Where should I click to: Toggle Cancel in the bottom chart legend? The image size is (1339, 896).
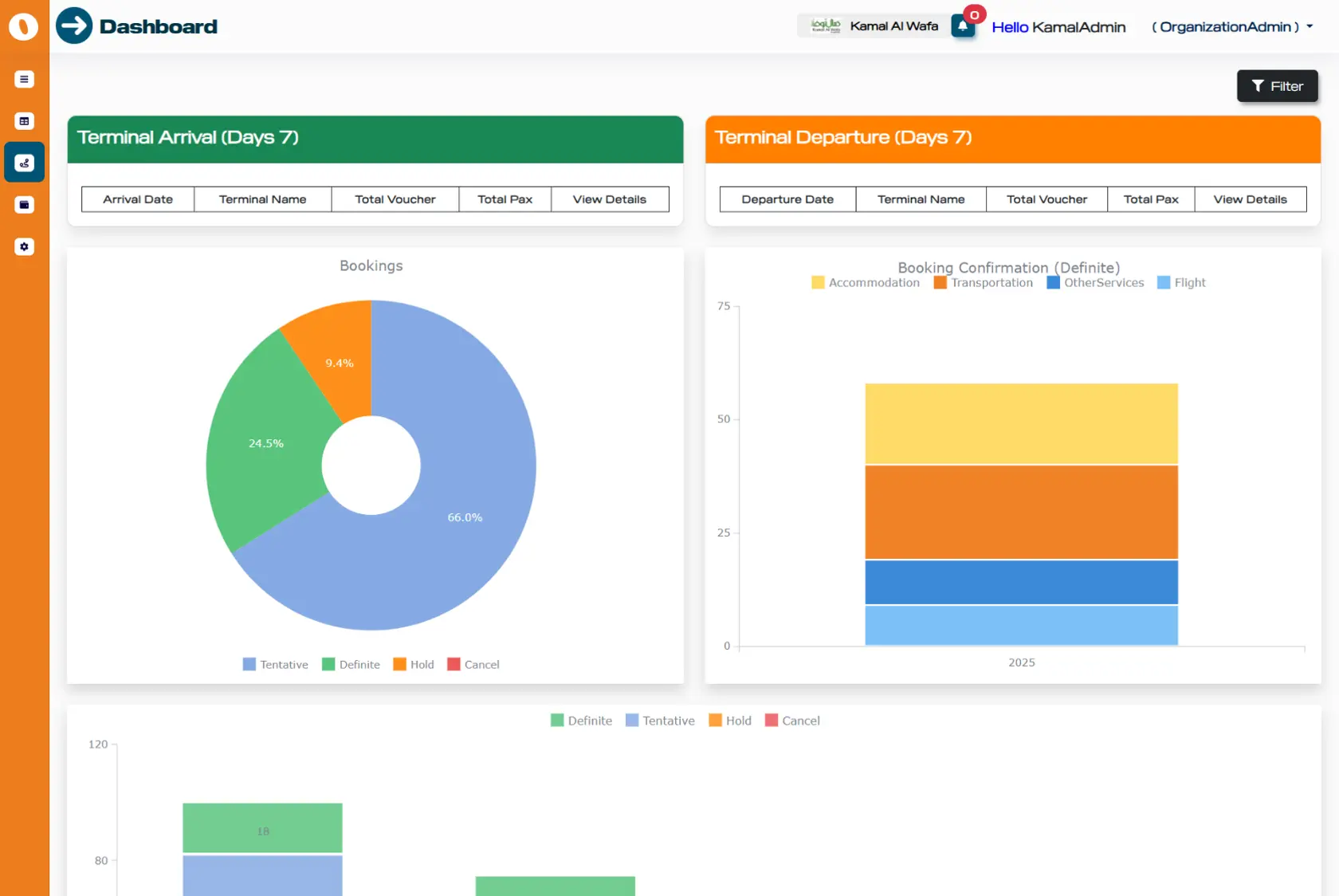tap(792, 720)
